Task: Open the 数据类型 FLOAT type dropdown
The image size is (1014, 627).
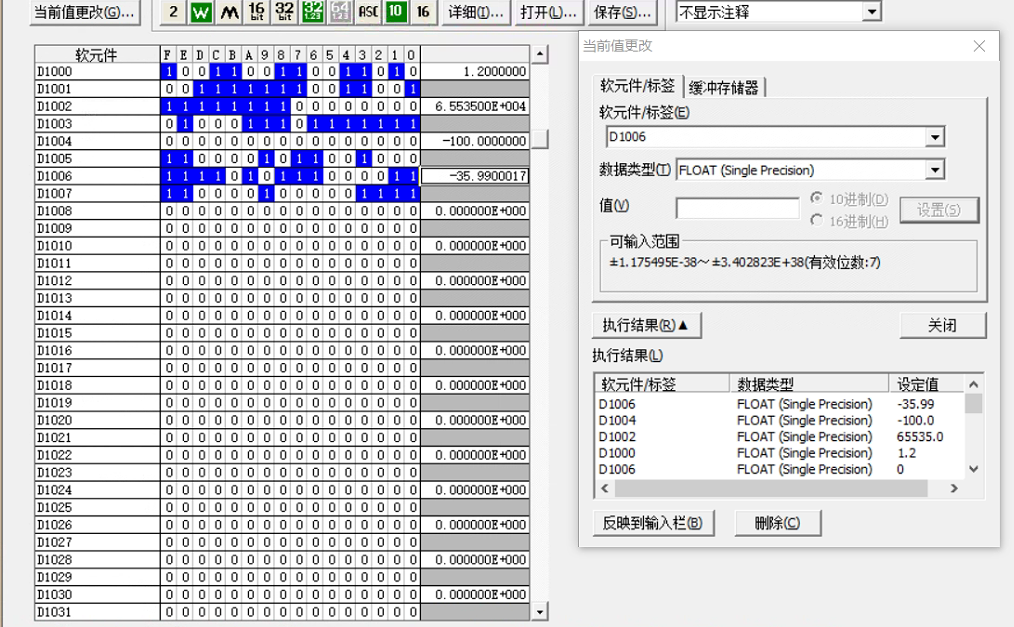Action: (x=935, y=170)
